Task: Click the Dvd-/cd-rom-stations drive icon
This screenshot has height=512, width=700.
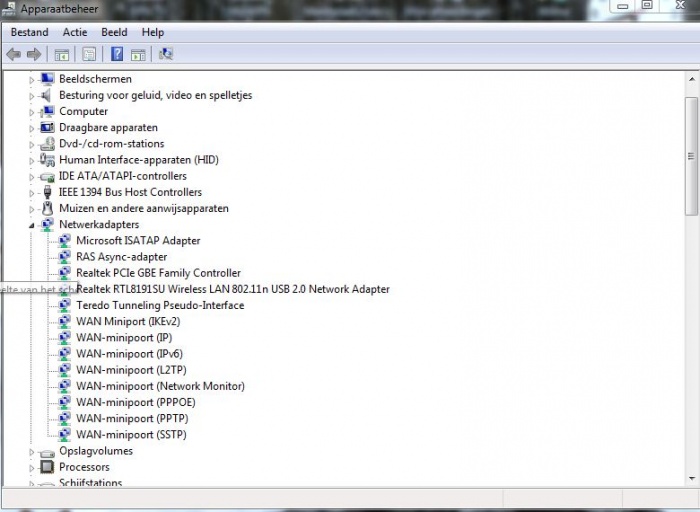Action: click(47, 144)
